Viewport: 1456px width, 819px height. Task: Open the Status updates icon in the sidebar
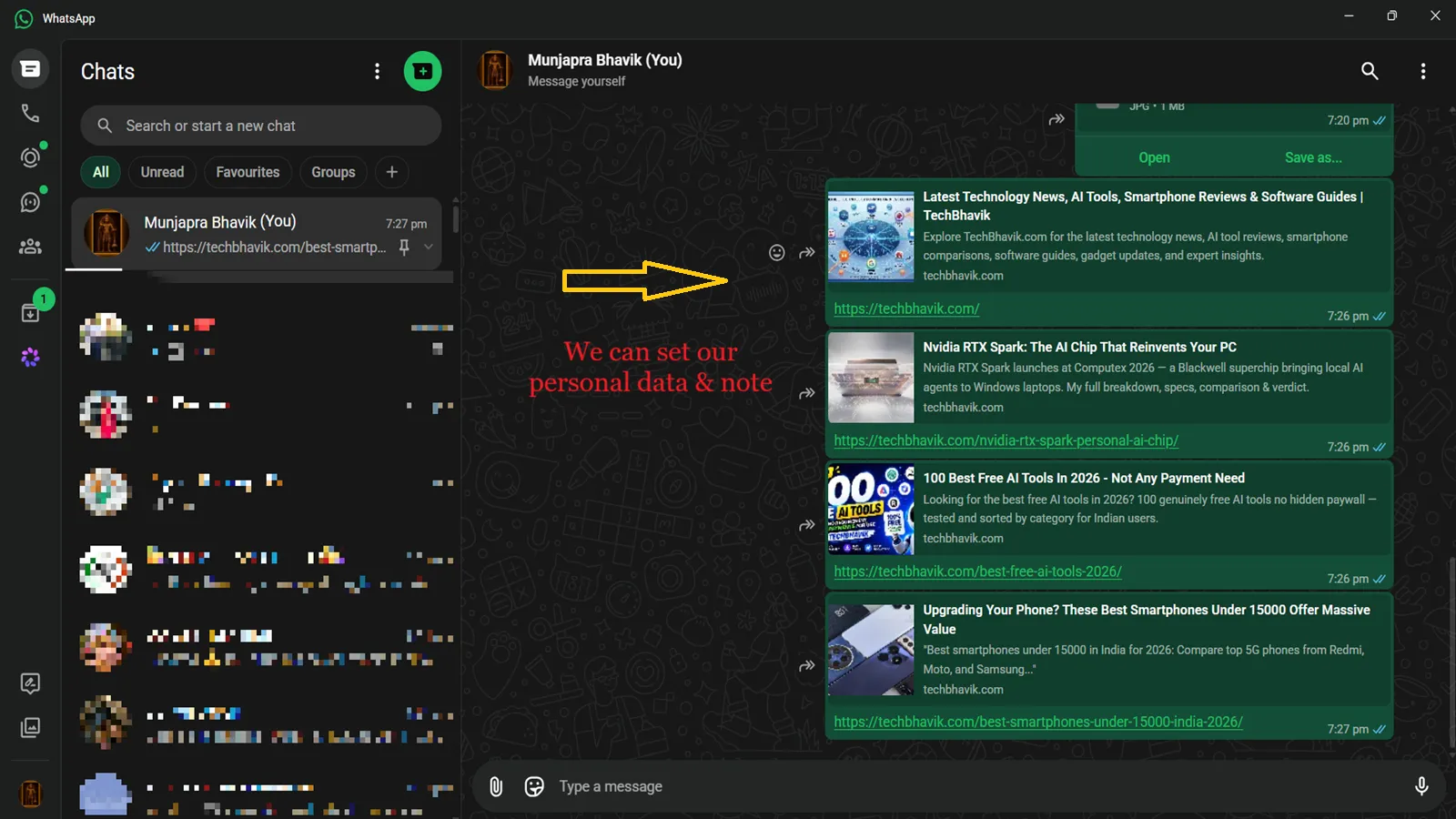[x=30, y=157]
